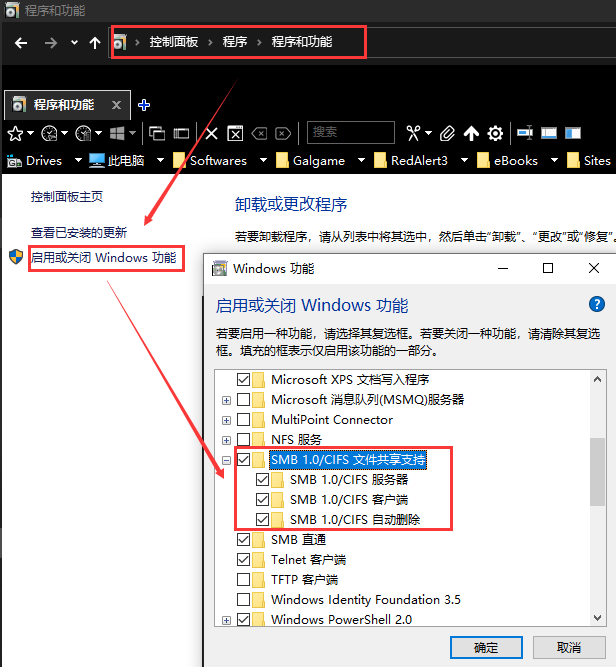616x667 pixels.
Task: Click the 程序 breadcrumb segment
Action: point(235,42)
